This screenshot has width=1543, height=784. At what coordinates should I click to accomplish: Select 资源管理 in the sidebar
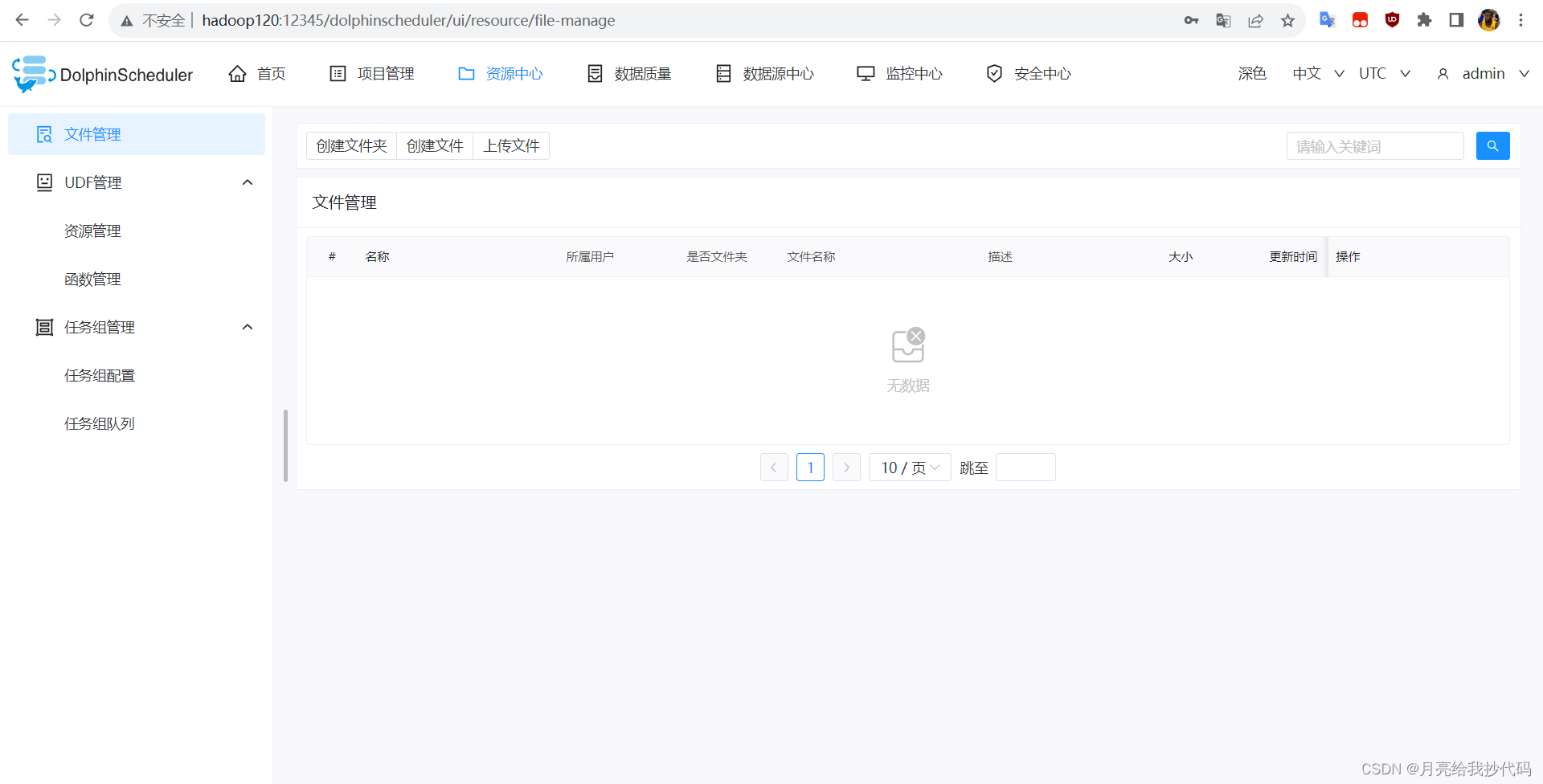(x=92, y=231)
